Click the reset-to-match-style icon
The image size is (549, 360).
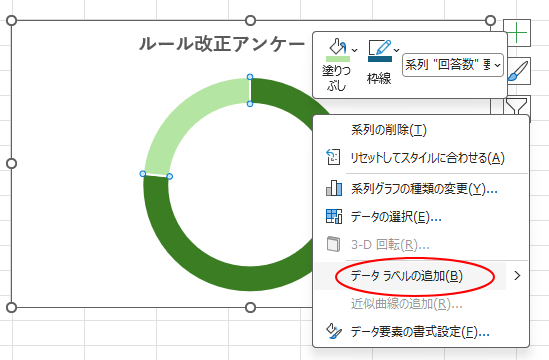point(333,157)
